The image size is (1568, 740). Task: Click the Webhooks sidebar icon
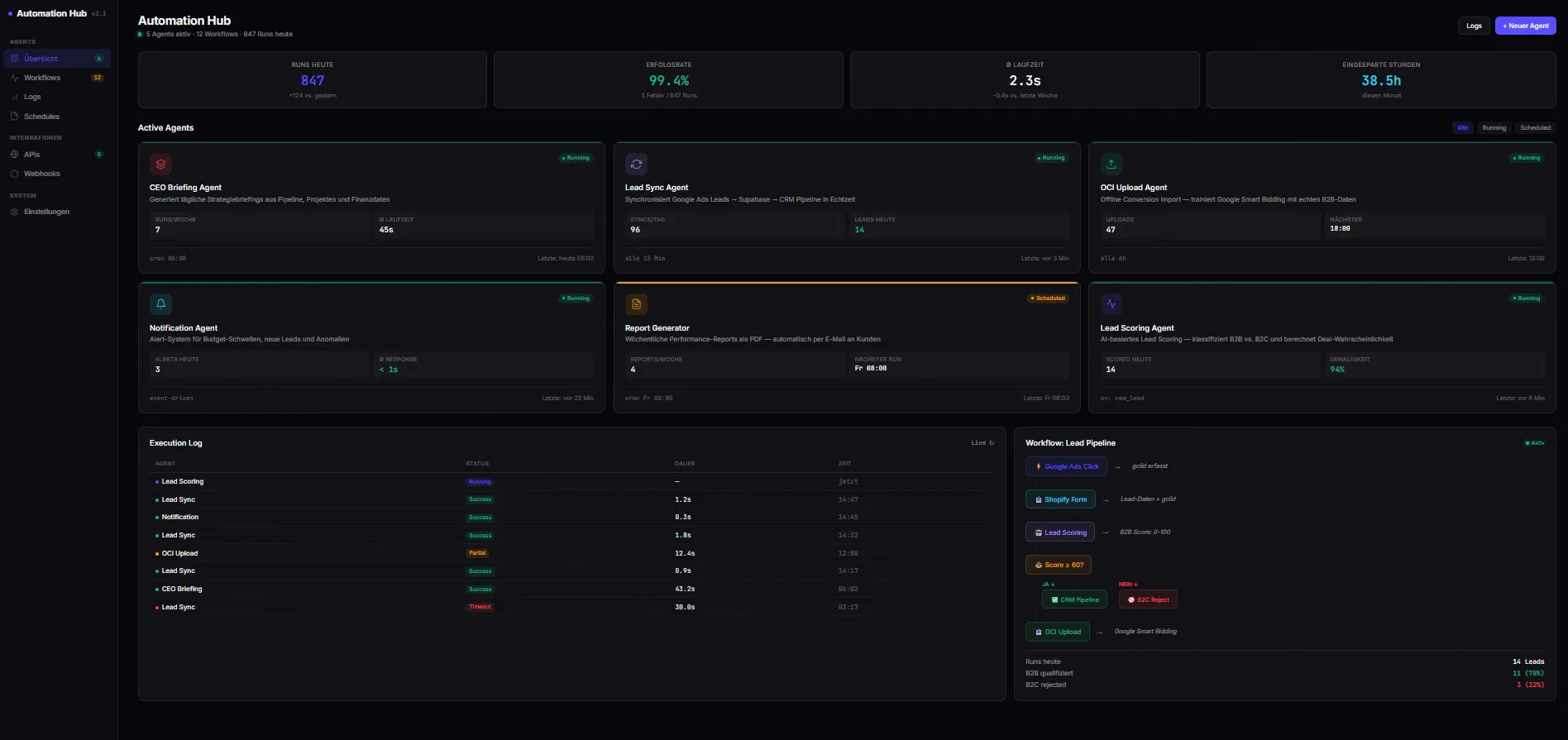tap(14, 174)
